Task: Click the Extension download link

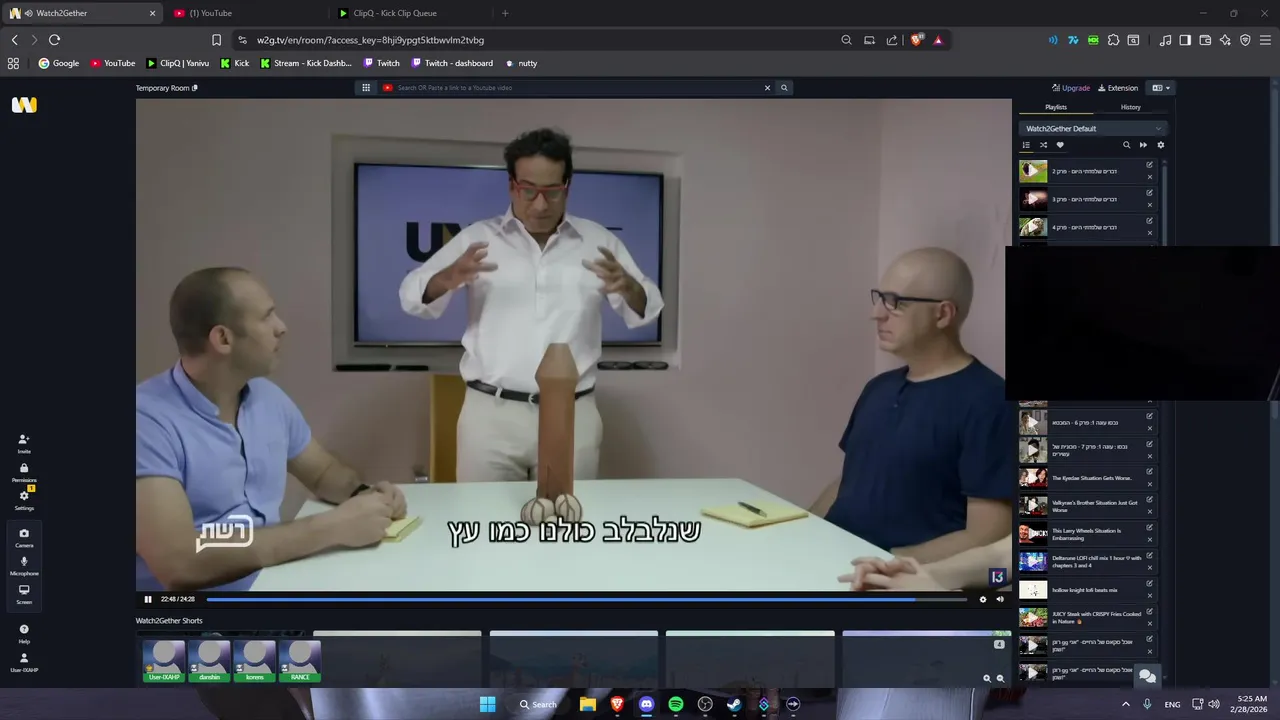Action: coord(1118,88)
